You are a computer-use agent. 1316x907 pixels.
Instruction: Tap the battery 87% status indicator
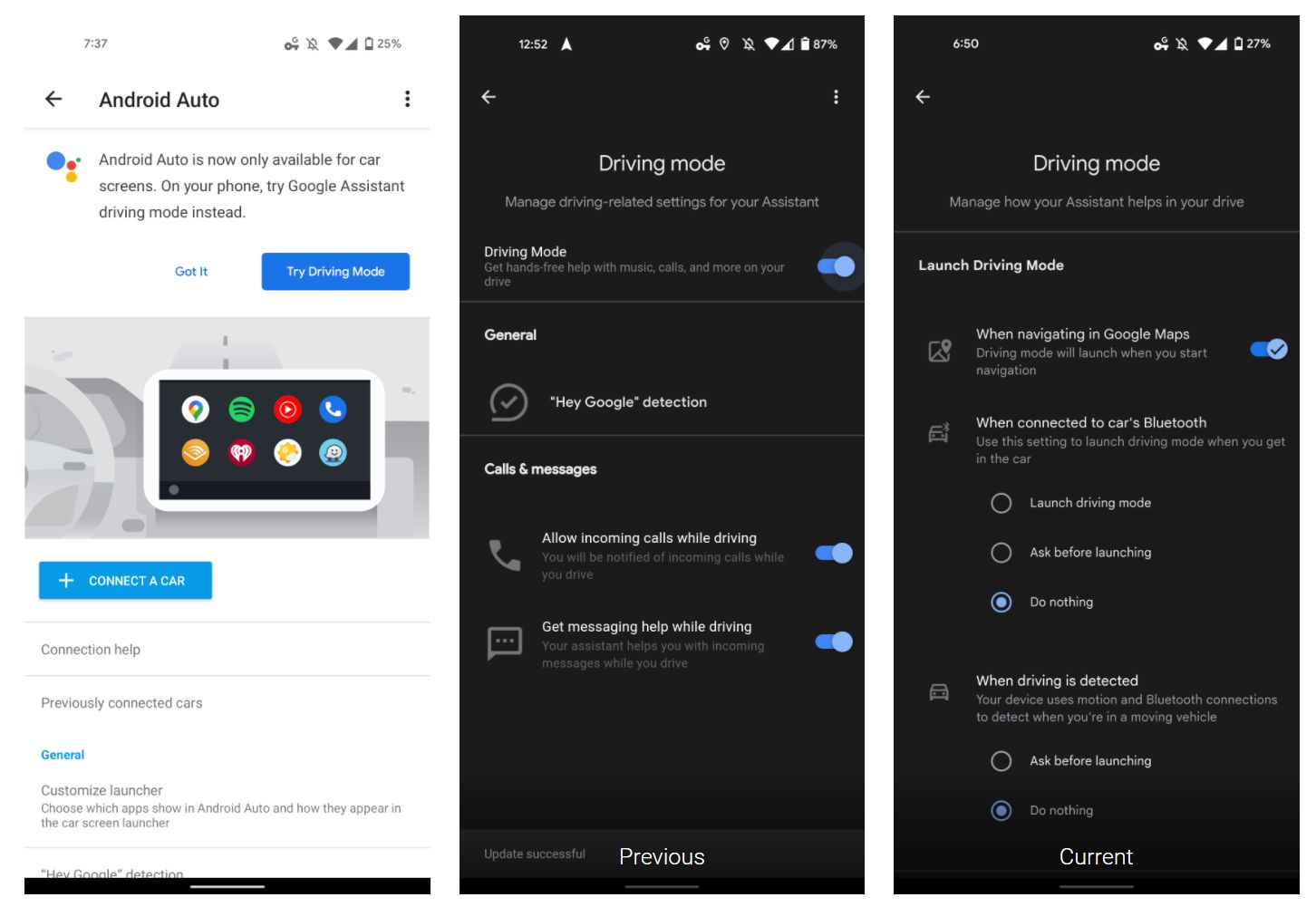(818, 43)
